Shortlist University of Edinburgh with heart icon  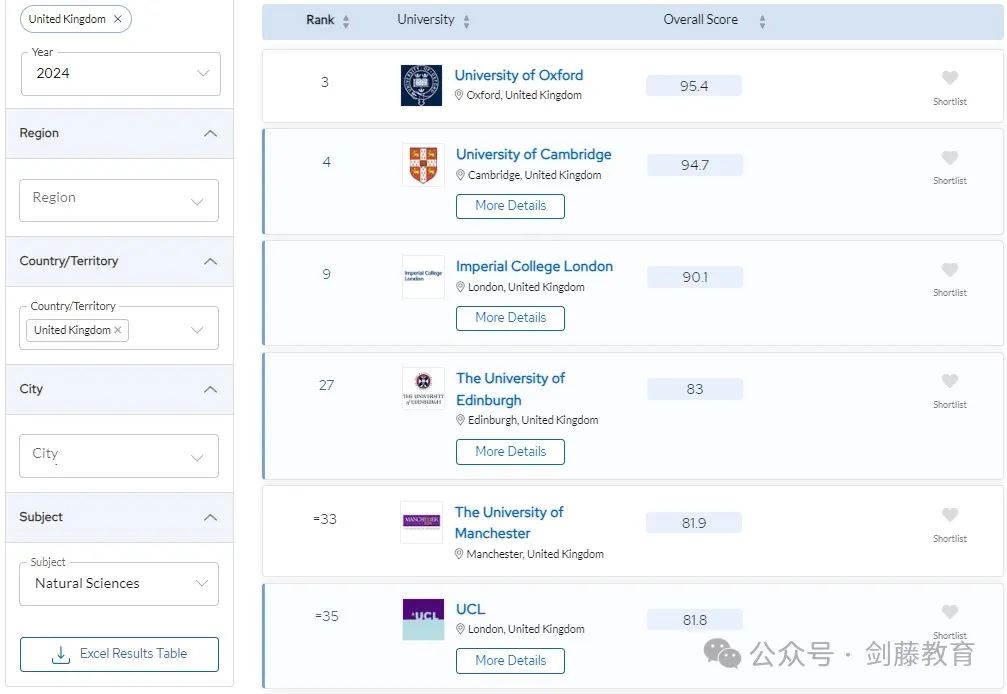(x=950, y=381)
